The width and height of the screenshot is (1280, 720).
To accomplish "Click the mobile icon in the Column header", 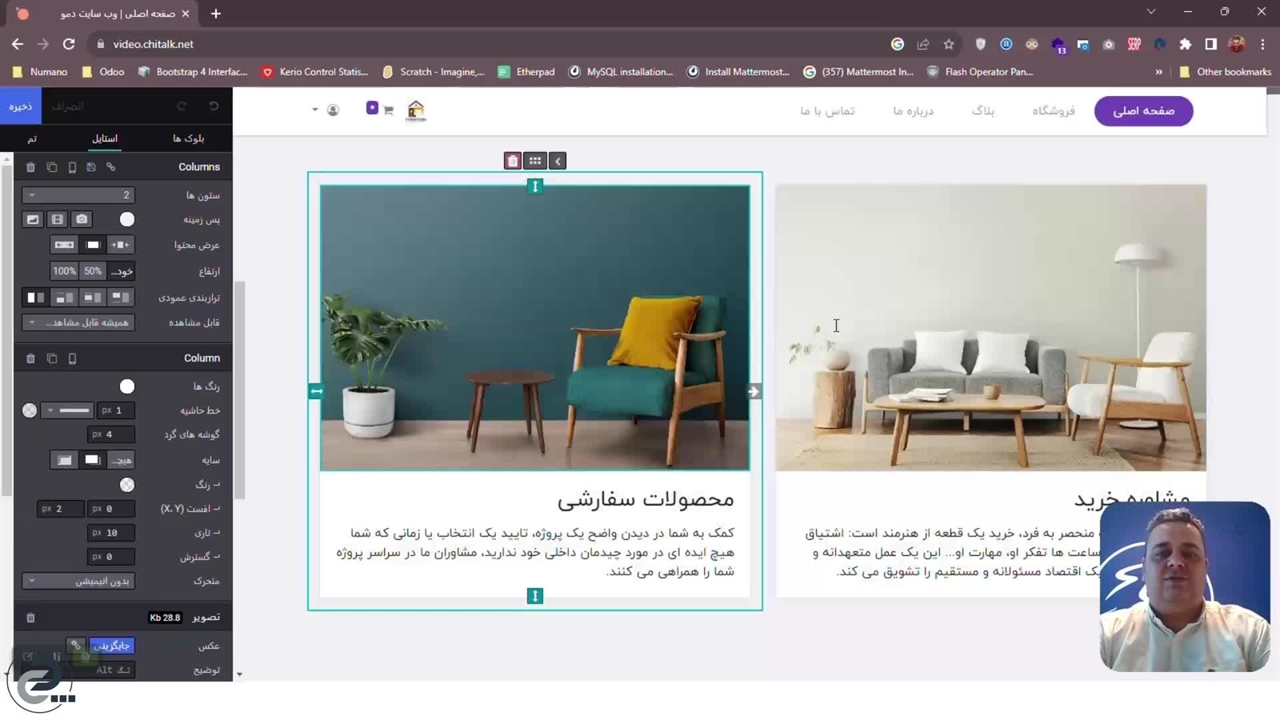I will [72, 358].
